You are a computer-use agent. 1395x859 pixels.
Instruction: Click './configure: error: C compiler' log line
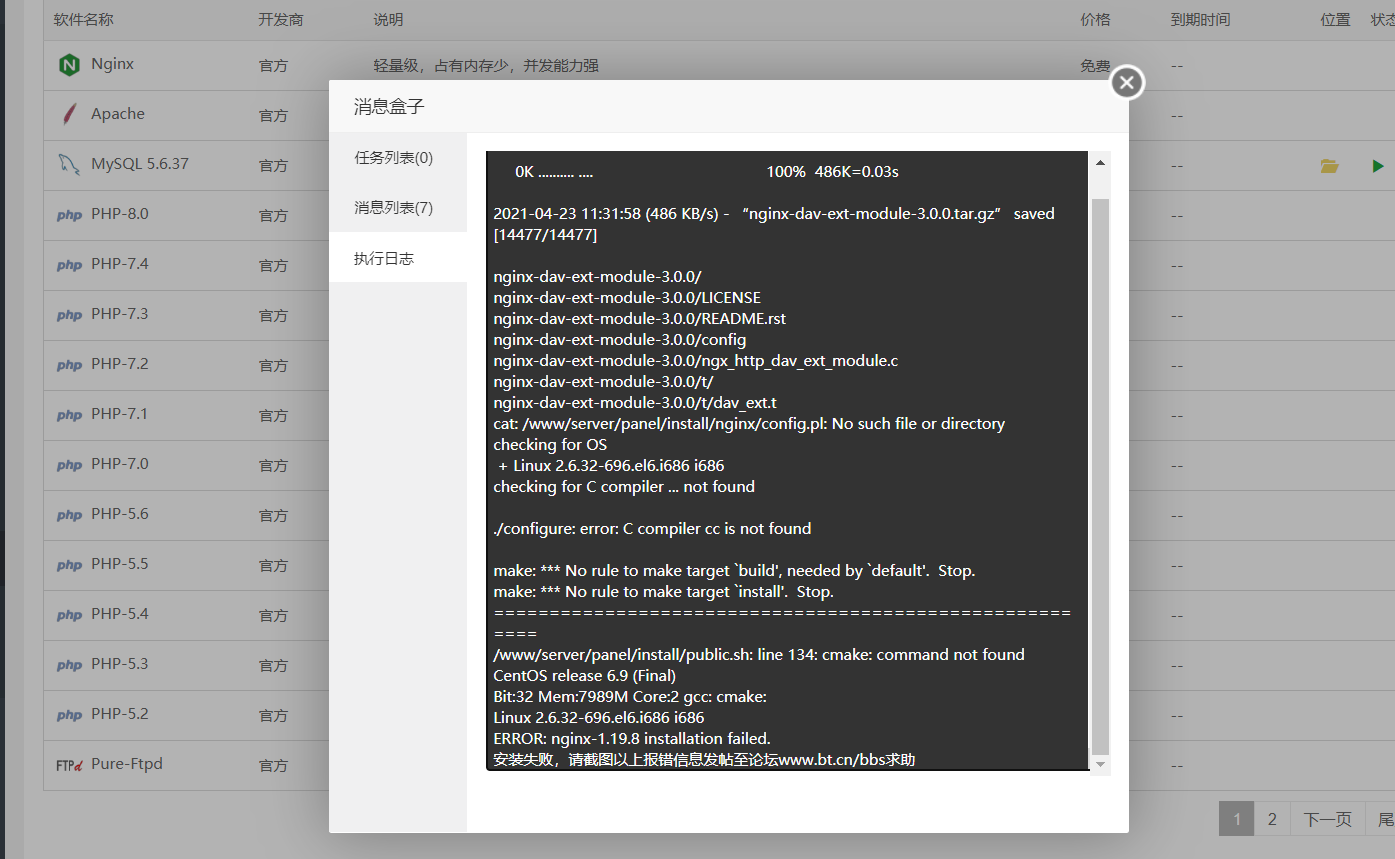pos(652,529)
